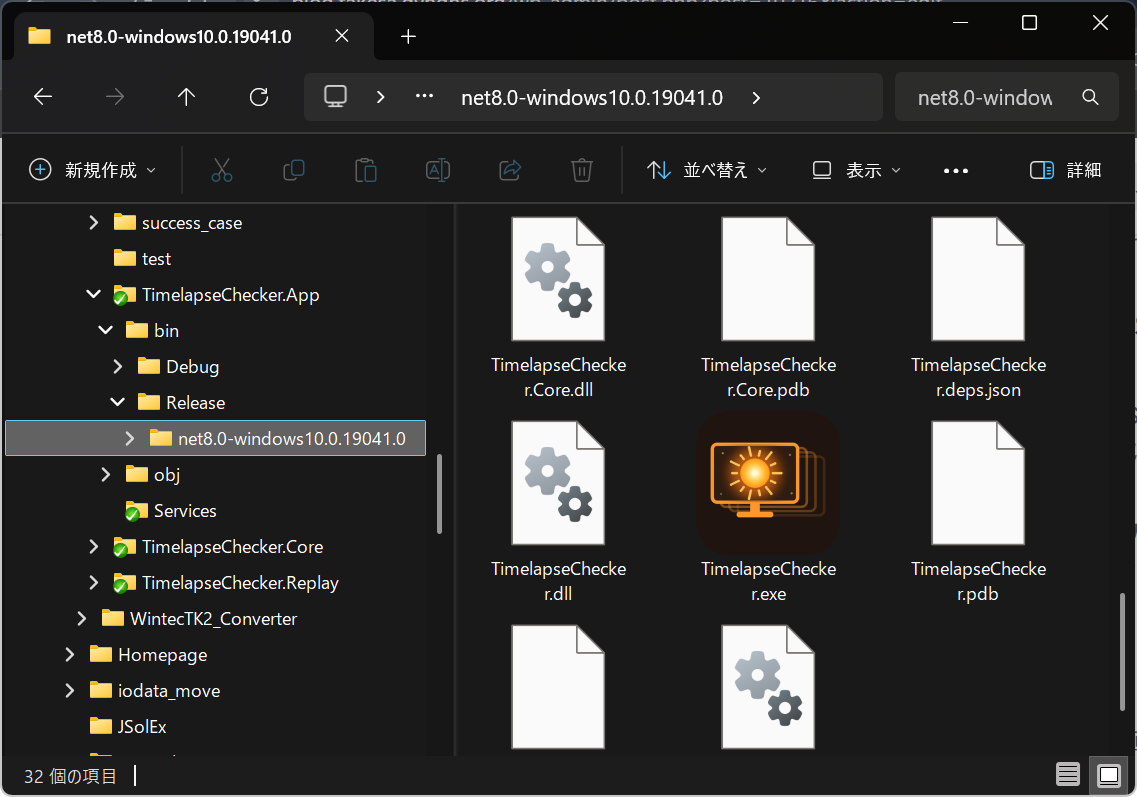Open the chevron after PC icon in address bar
This screenshot has width=1137, height=797.
click(380, 97)
